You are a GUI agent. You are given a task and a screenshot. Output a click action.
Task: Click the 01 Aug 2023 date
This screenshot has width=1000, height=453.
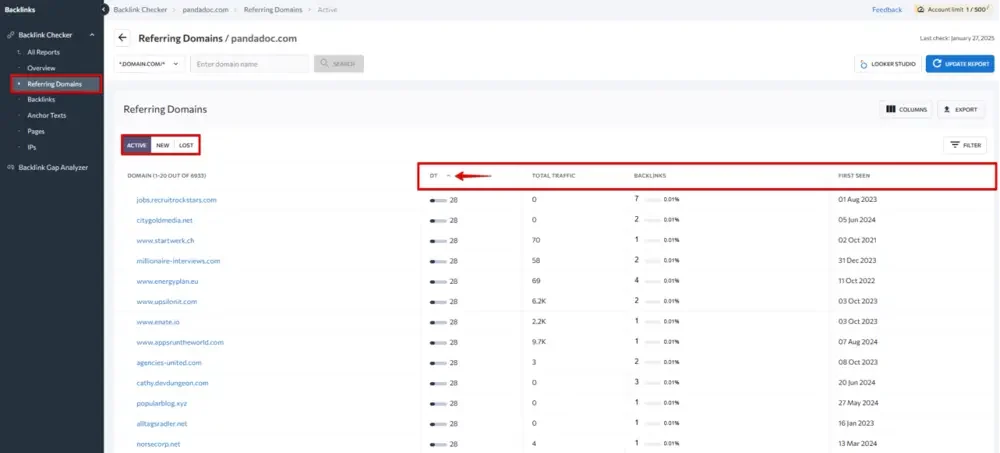(x=857, y=200)
